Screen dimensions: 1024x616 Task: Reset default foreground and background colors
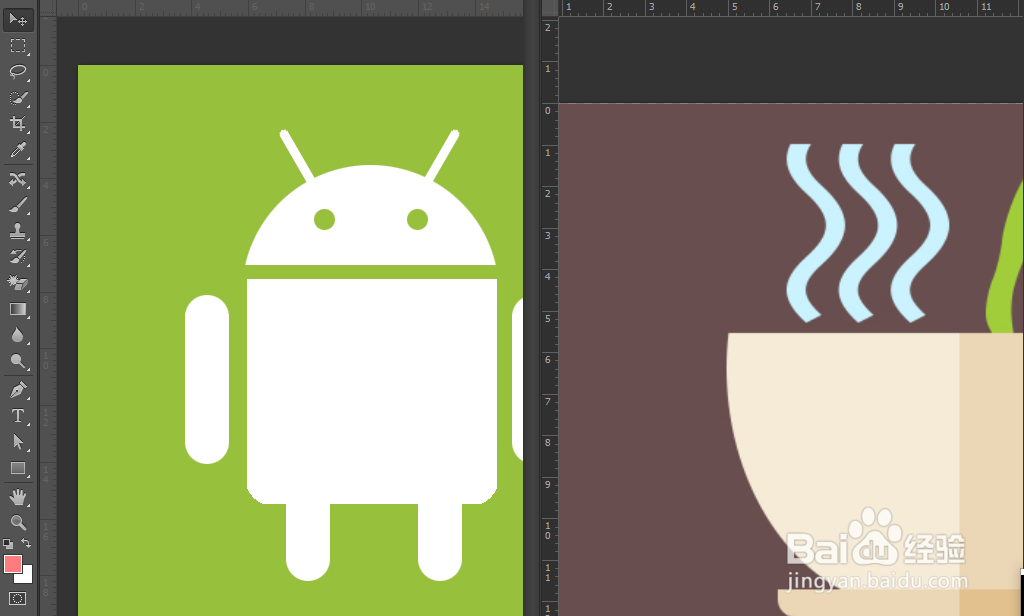pos(8,543)
